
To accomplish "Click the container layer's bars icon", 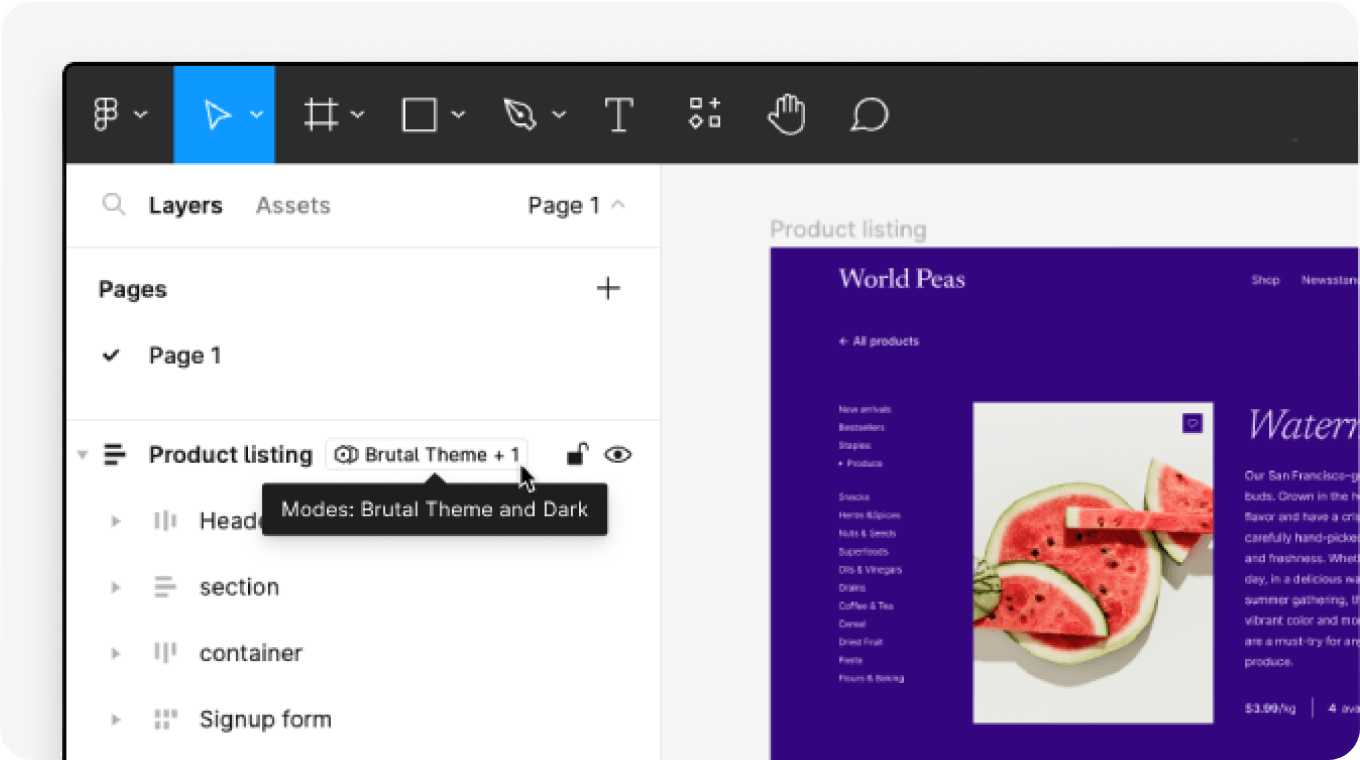I will coord(165,653).
